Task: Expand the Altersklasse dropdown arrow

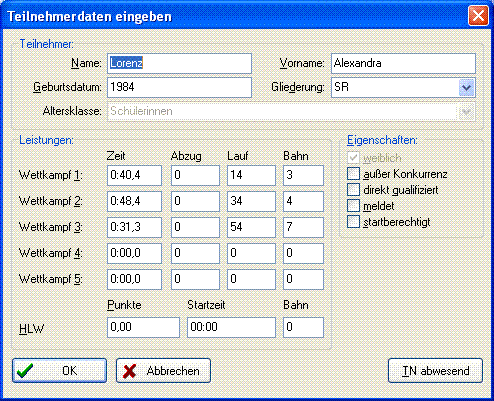Action: (466, 111)
